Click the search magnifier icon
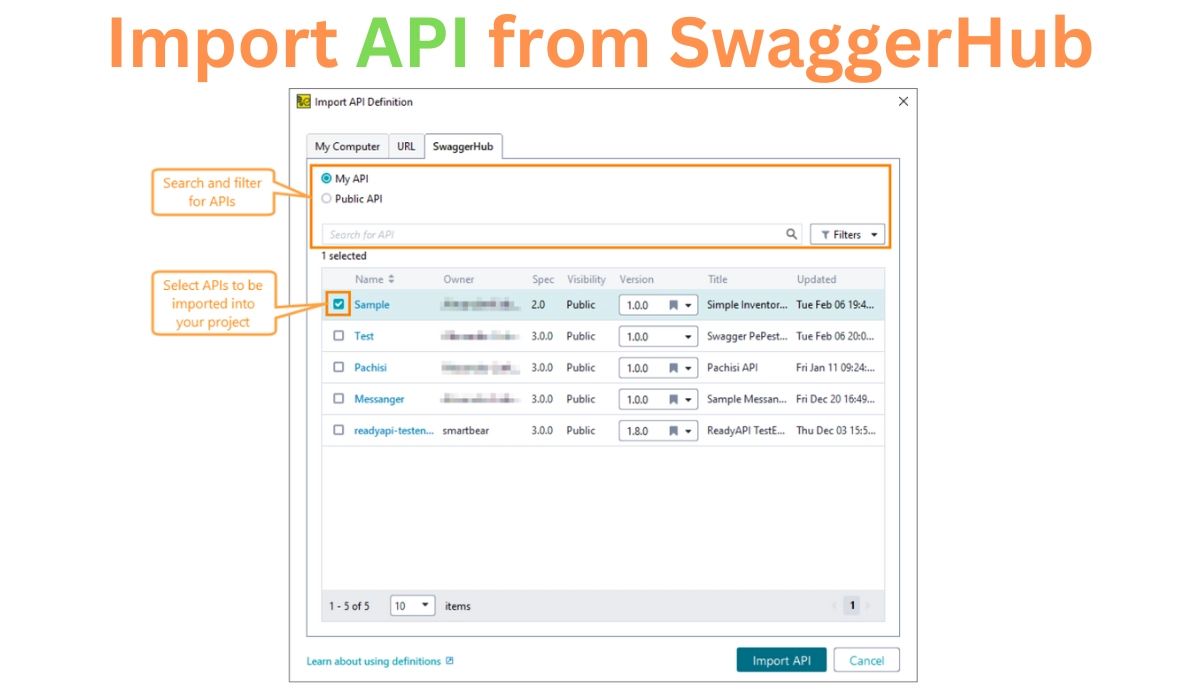 791,234
